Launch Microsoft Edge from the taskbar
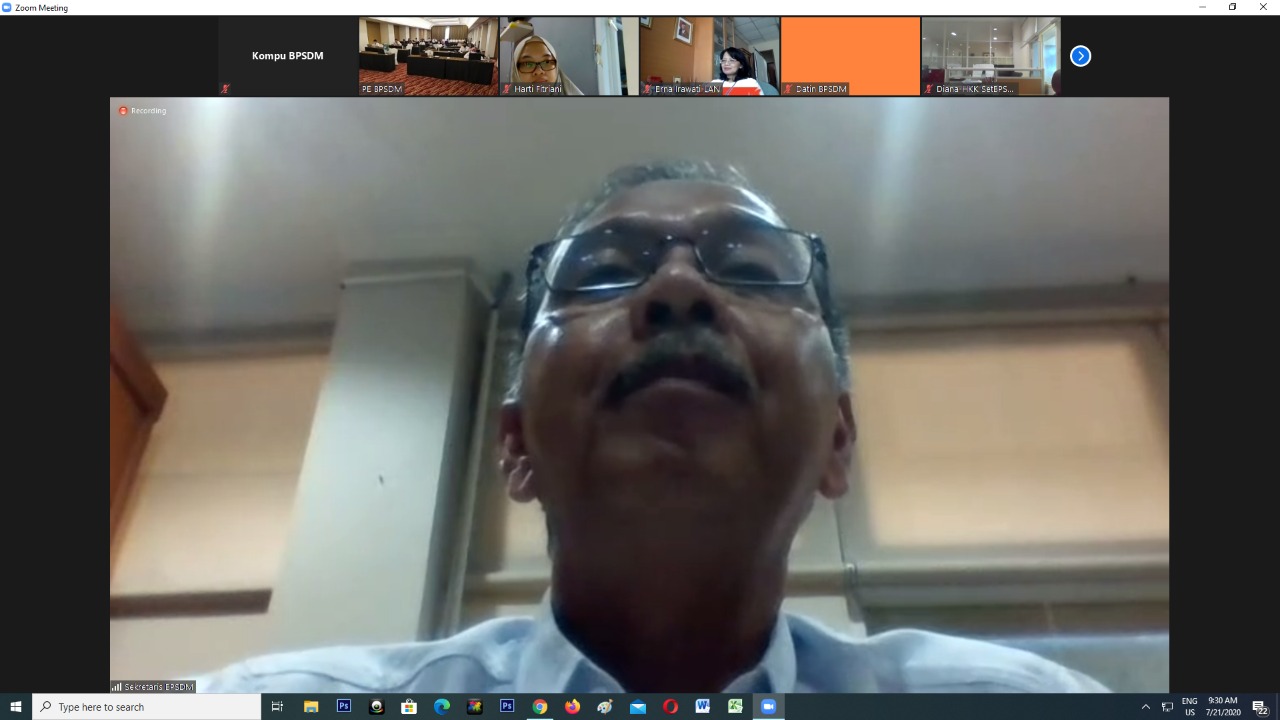The width and height of the screenshot is (1280, 720). 442,707
